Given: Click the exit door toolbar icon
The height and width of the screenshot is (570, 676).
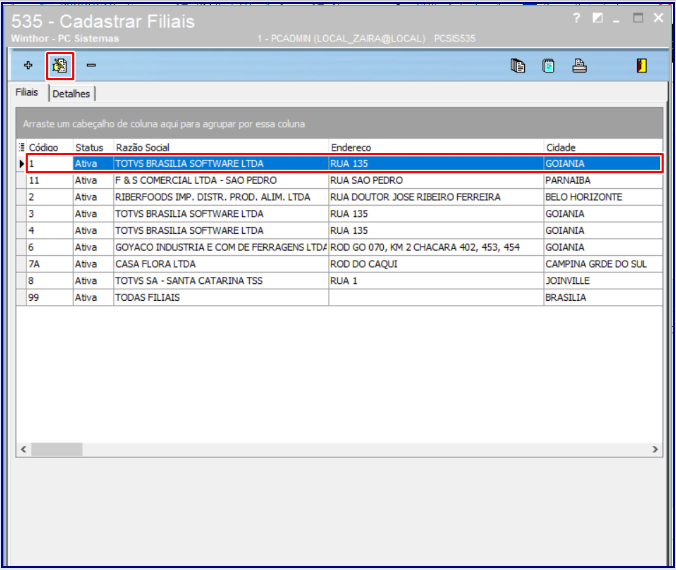Looking at the screenshot, I should click(x=642, y=66).
